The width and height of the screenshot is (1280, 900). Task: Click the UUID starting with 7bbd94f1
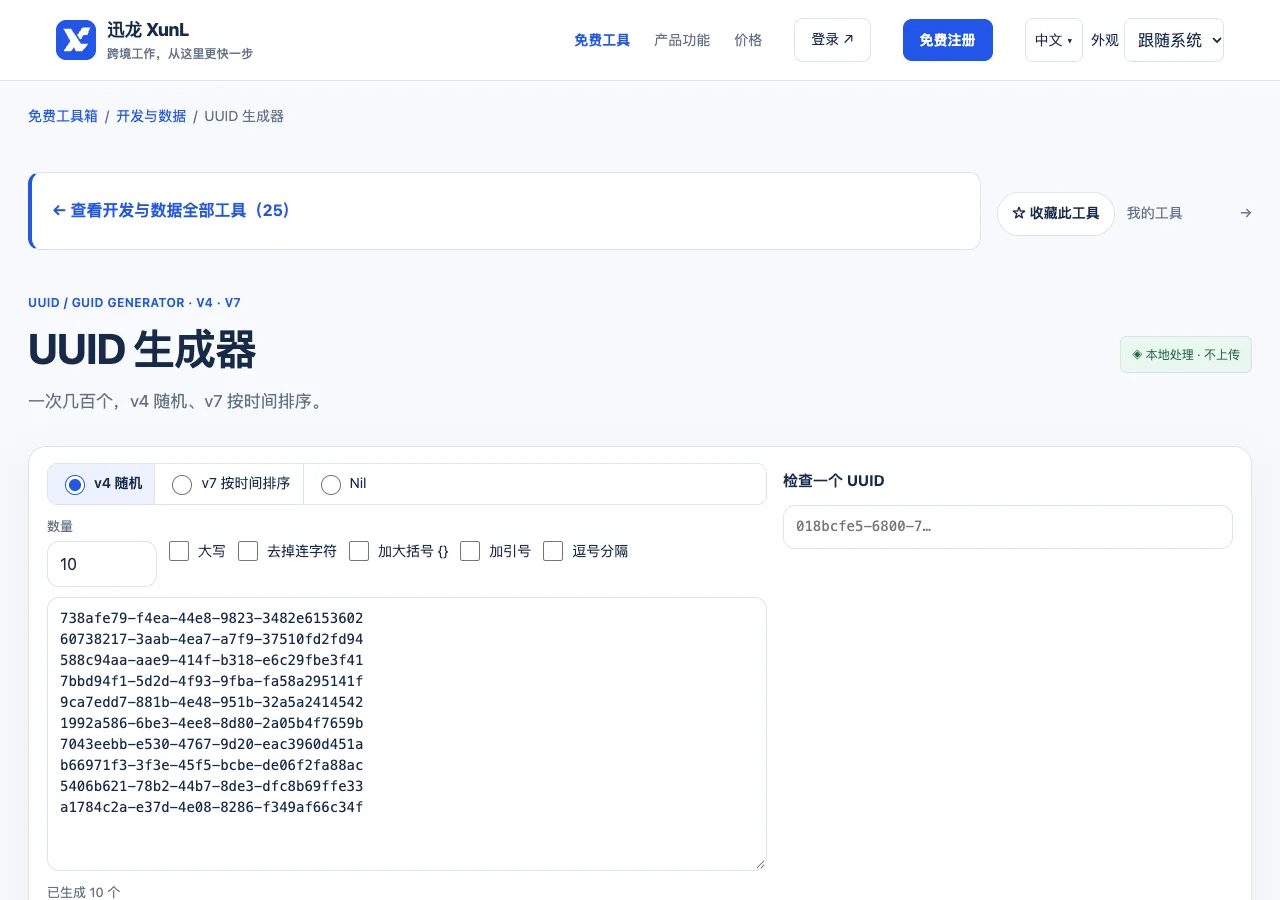click(x=212, y=681)
